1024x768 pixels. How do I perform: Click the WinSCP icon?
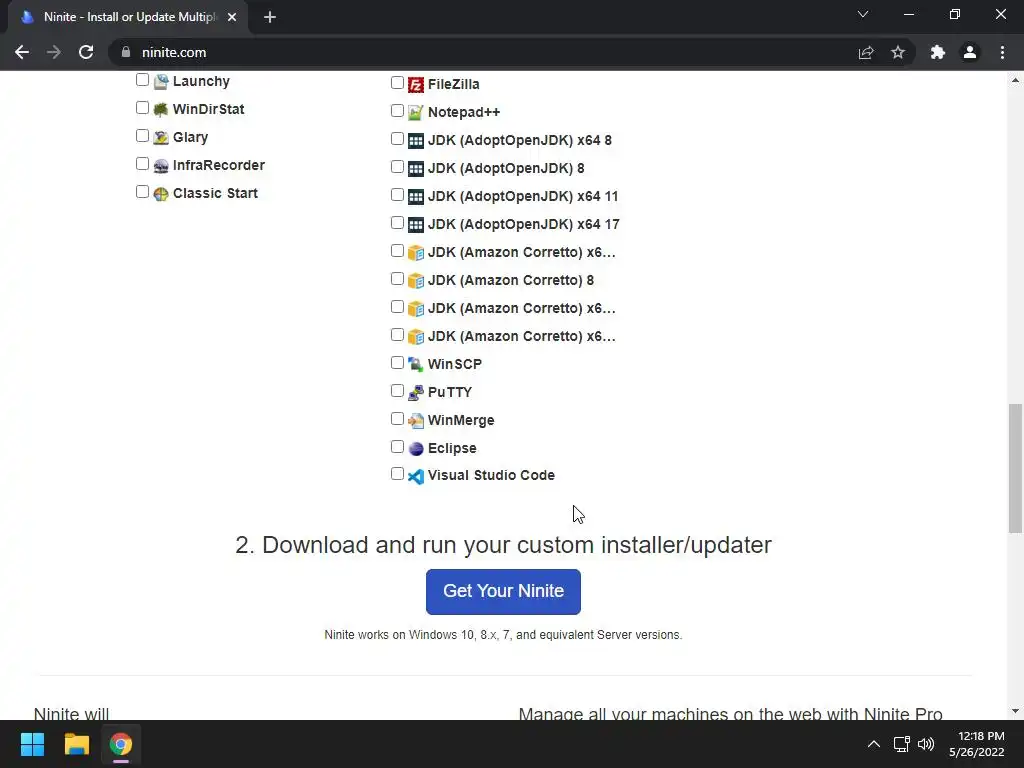416,364
